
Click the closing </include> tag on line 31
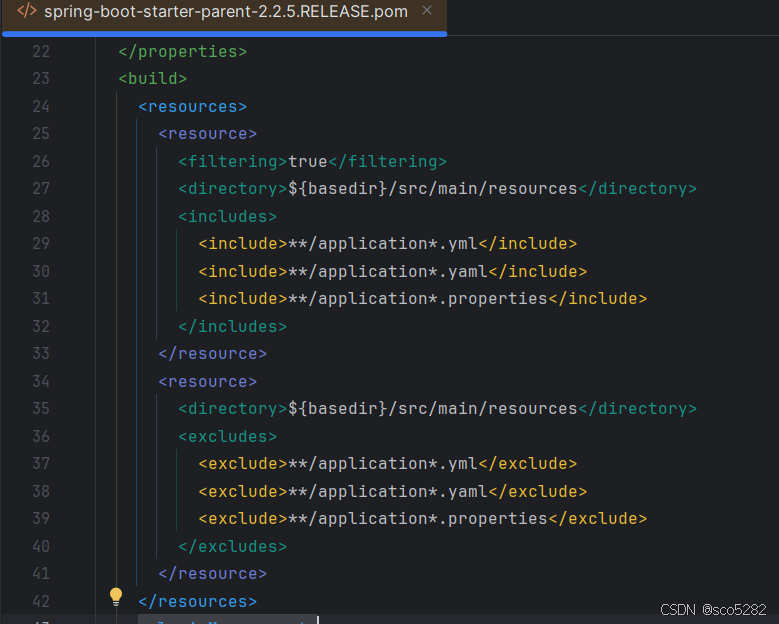click(598, 299)
